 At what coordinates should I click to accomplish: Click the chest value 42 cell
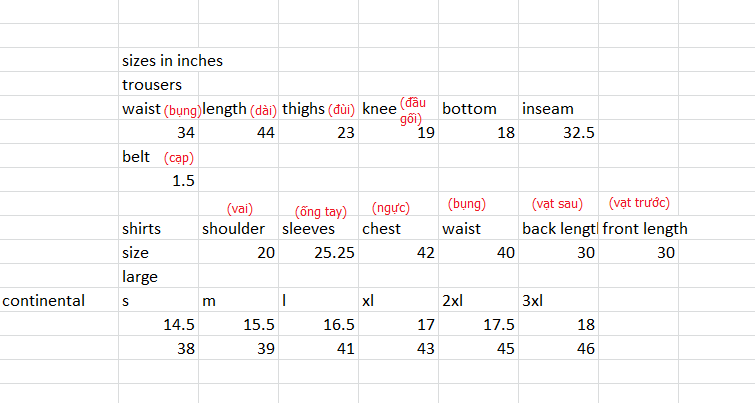(423, 253)
